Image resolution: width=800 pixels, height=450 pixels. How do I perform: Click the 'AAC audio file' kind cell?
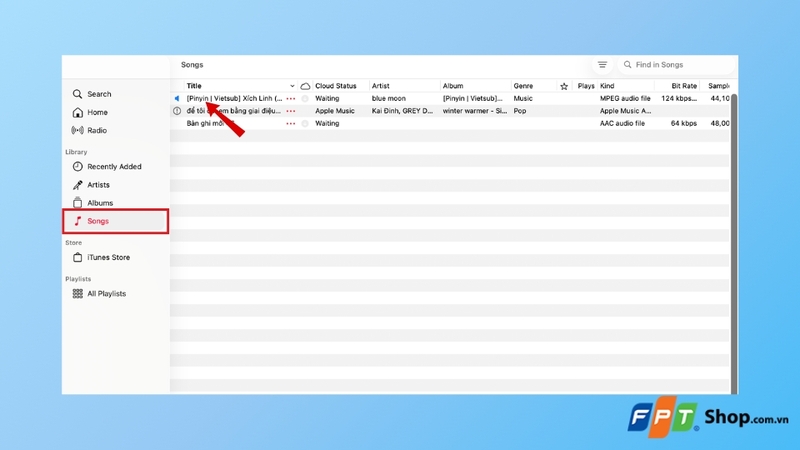pyautogui.click(x=622, y=123)
